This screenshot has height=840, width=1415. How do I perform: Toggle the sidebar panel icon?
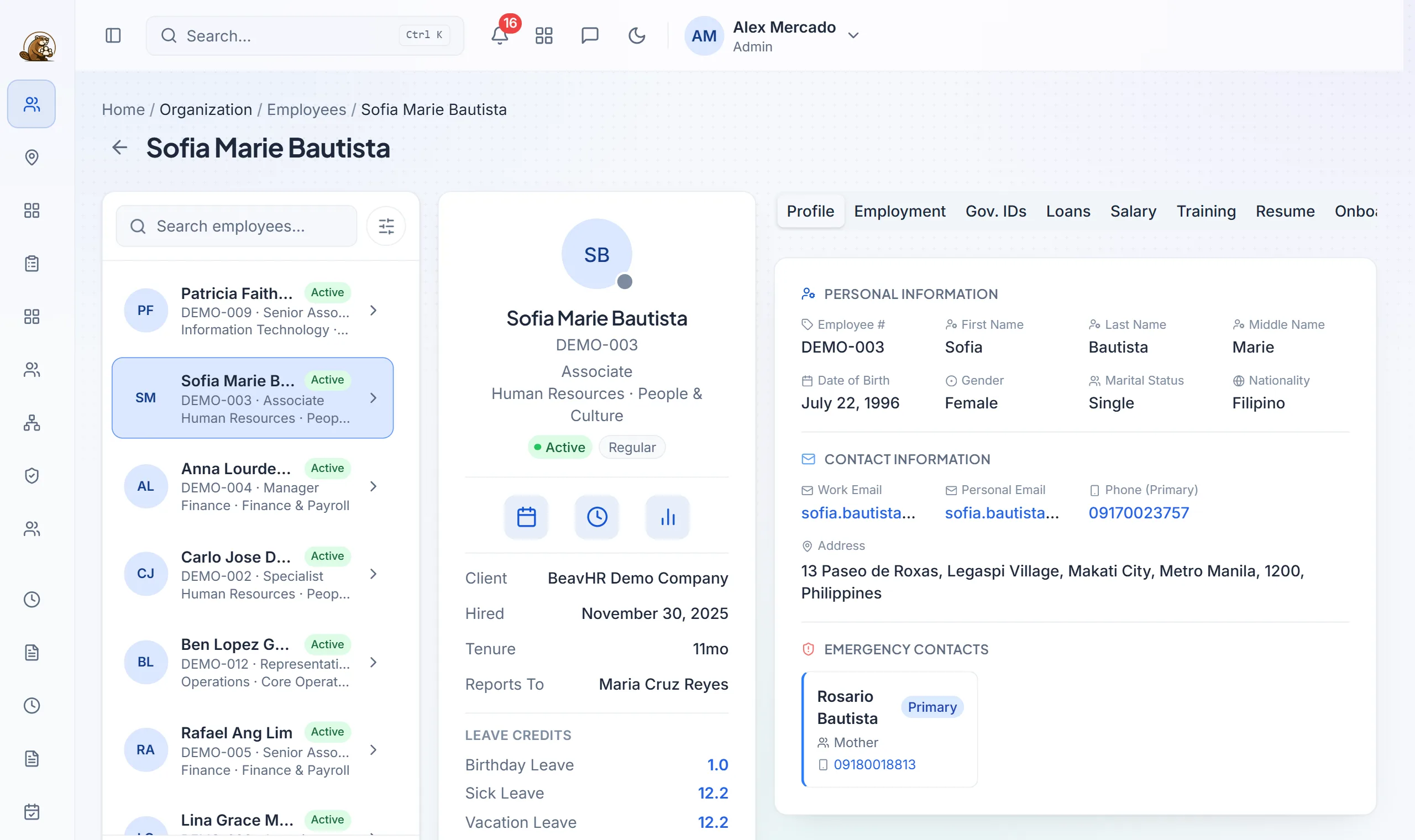click(x=113, y=36)
